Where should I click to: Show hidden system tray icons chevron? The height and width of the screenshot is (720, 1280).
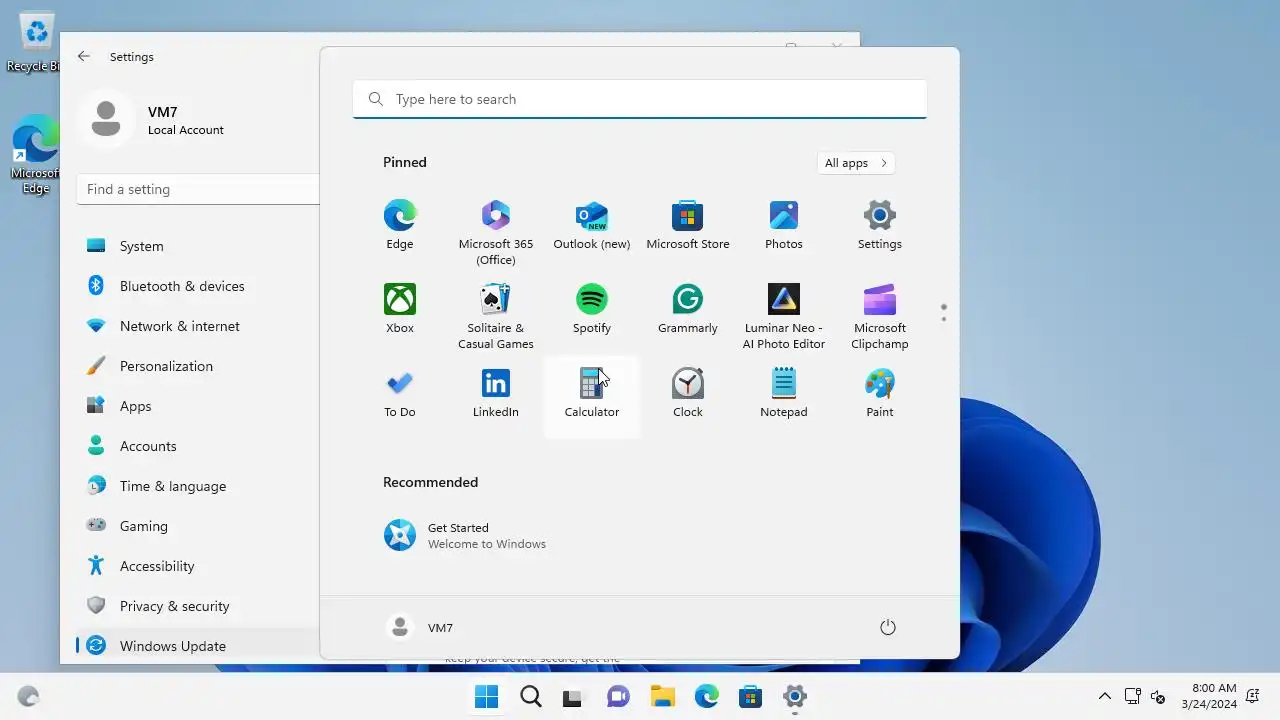[1105, 697]
